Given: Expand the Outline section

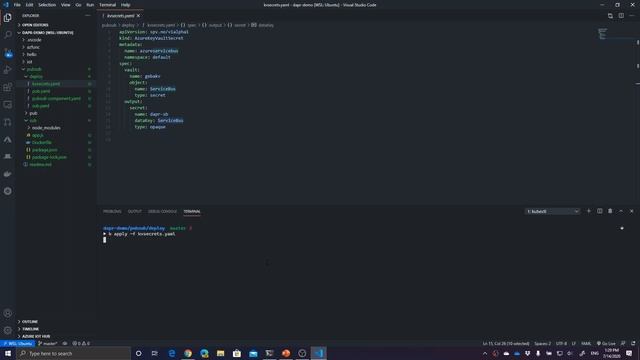Looking at the screenshot, I should (29, 322).
